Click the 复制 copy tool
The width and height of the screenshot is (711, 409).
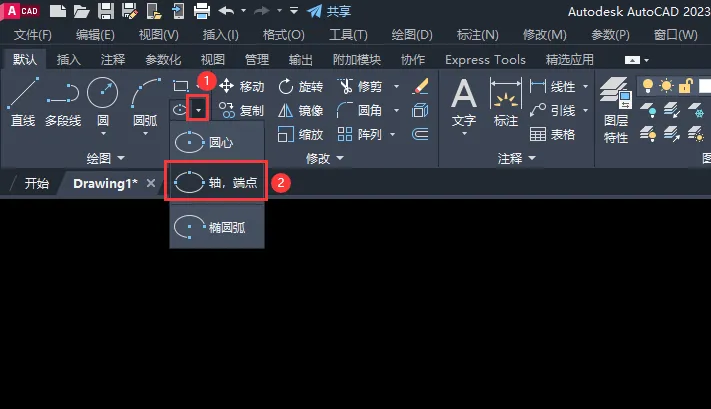tap(241, 110)
